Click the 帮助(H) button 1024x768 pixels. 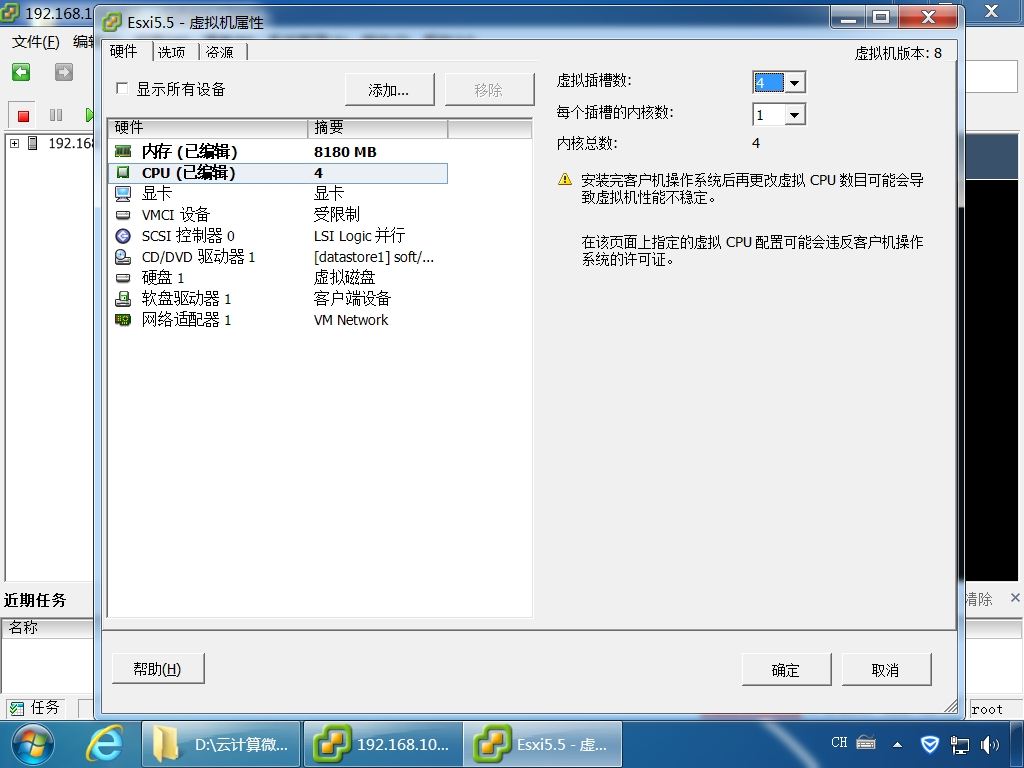157,669
